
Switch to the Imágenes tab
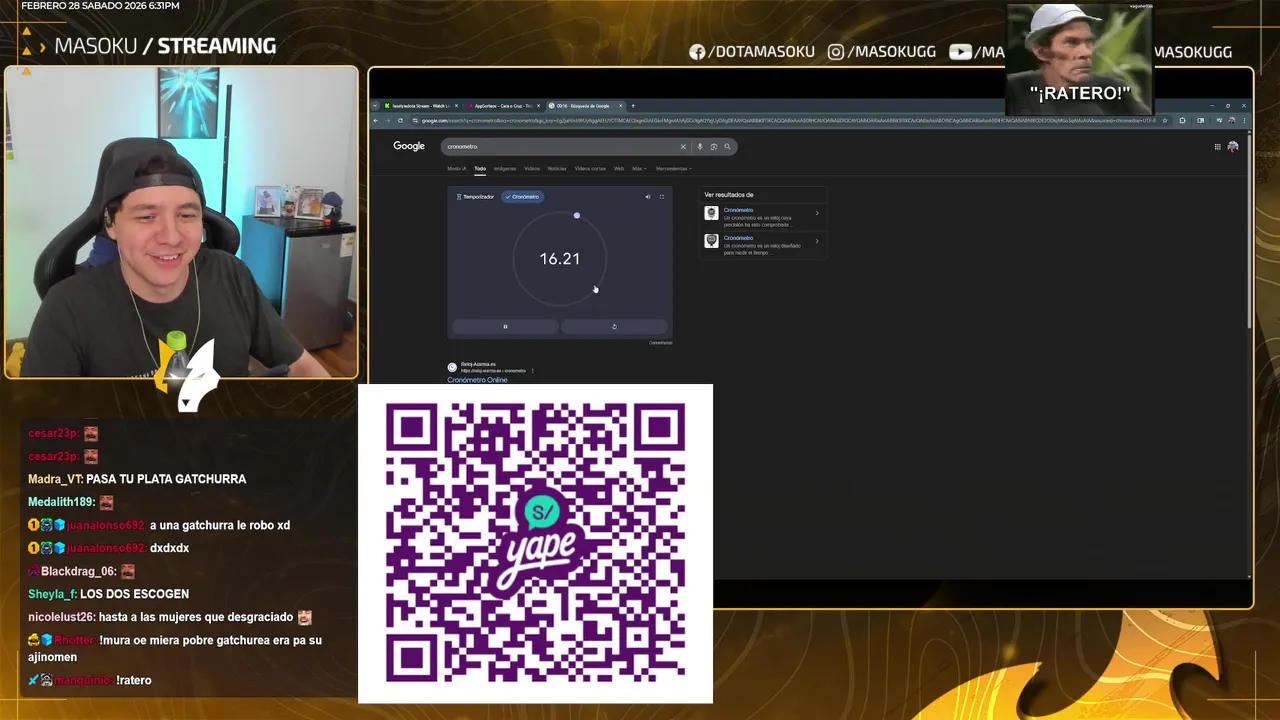505,169
